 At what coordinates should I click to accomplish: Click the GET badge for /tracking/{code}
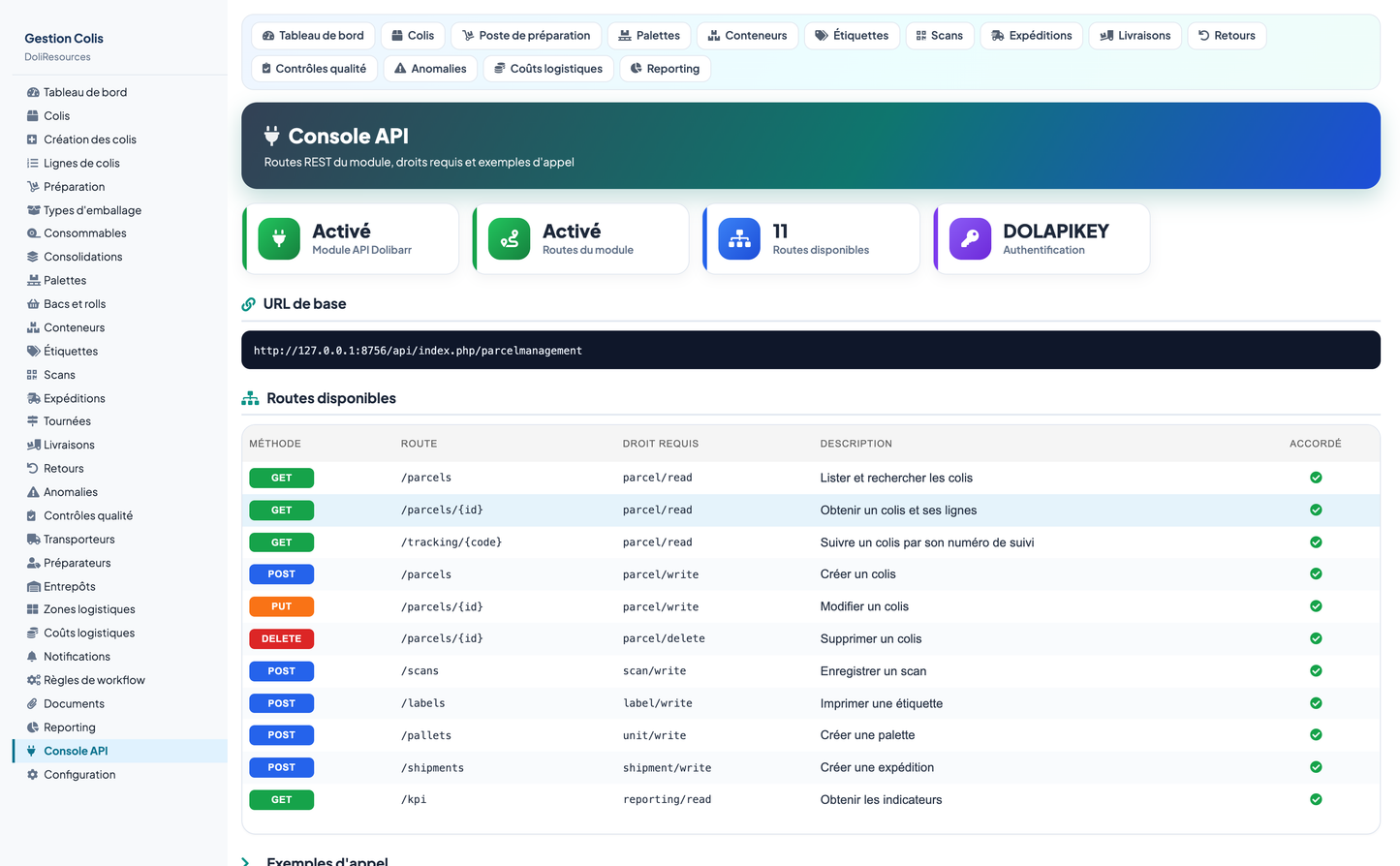[281, 542]
